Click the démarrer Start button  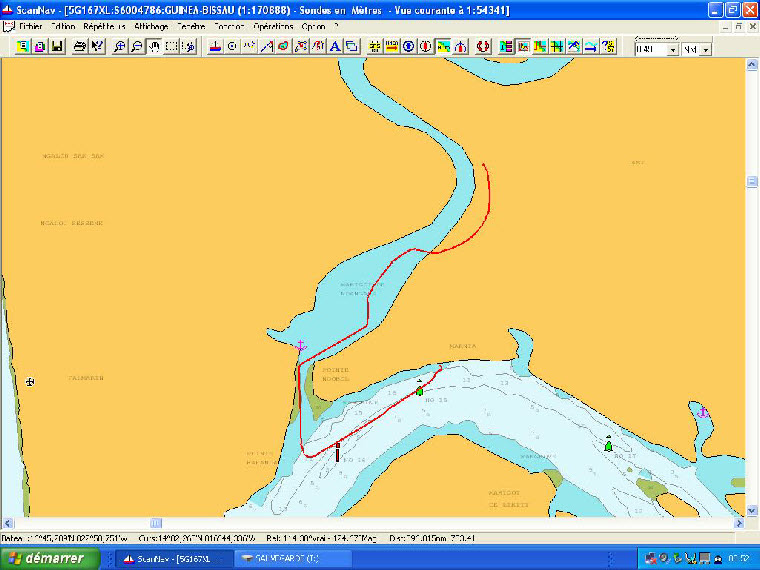(47, 558)
